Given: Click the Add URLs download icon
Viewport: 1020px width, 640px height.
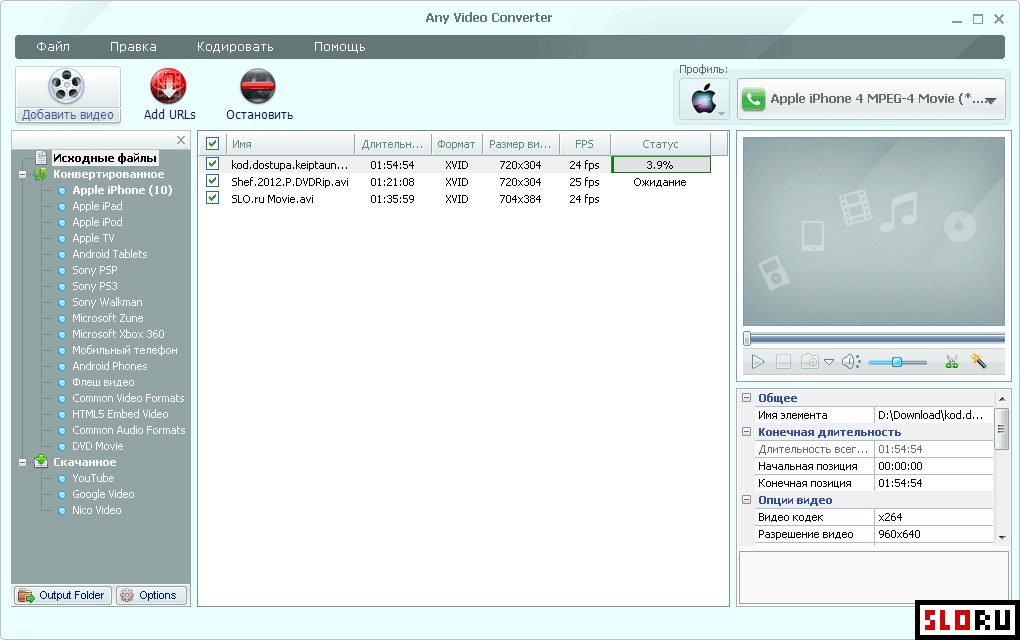Looking at the screenshot, I should 168,86.
